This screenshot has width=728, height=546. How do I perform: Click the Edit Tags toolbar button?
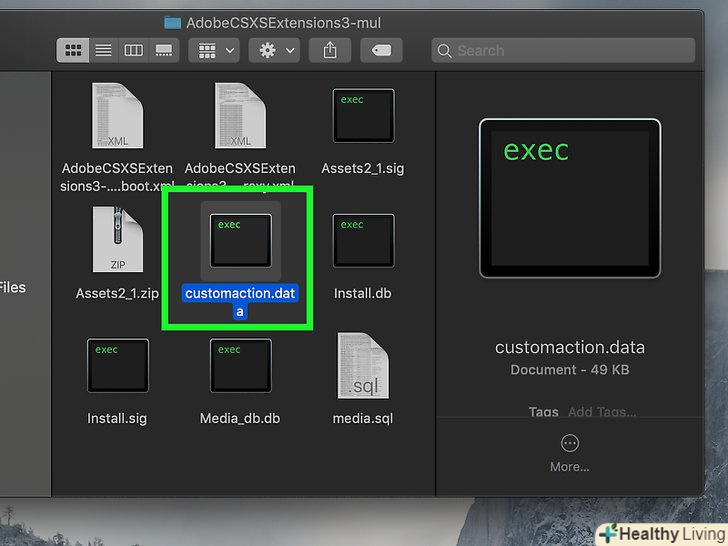click(x=381, y=50)
